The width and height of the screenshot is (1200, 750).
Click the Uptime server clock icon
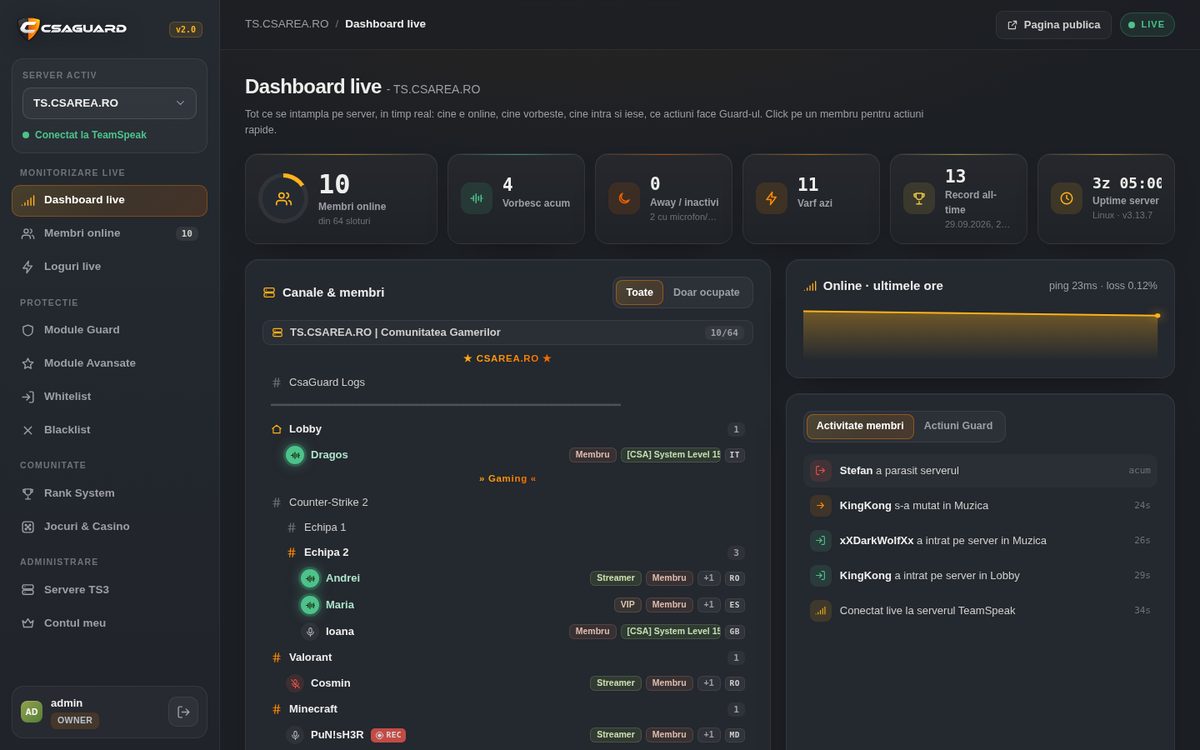(1066, 198)
